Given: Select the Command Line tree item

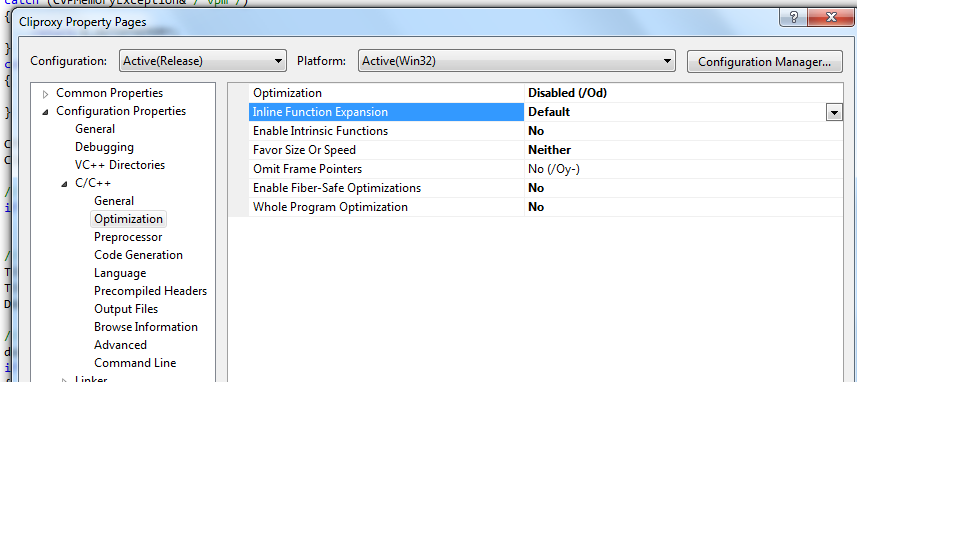Looking at the screenshot, I should point(135,362).
